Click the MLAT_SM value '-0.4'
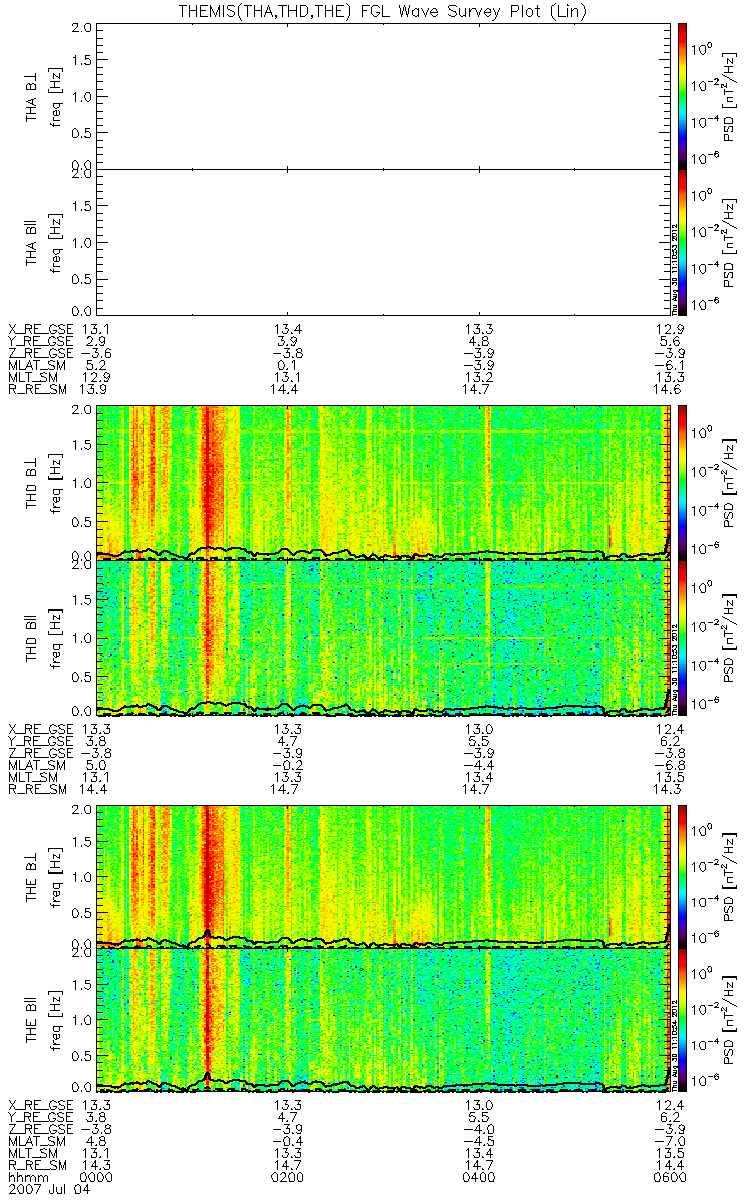 [x=287, y=1141]
